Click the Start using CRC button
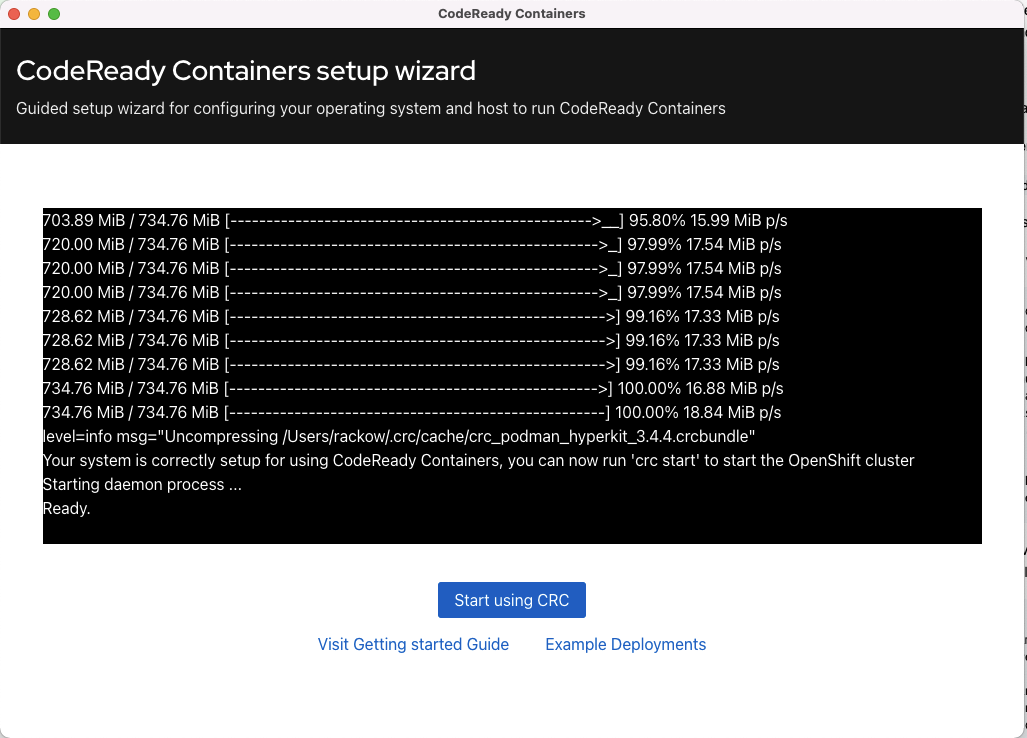 [512, 600]
